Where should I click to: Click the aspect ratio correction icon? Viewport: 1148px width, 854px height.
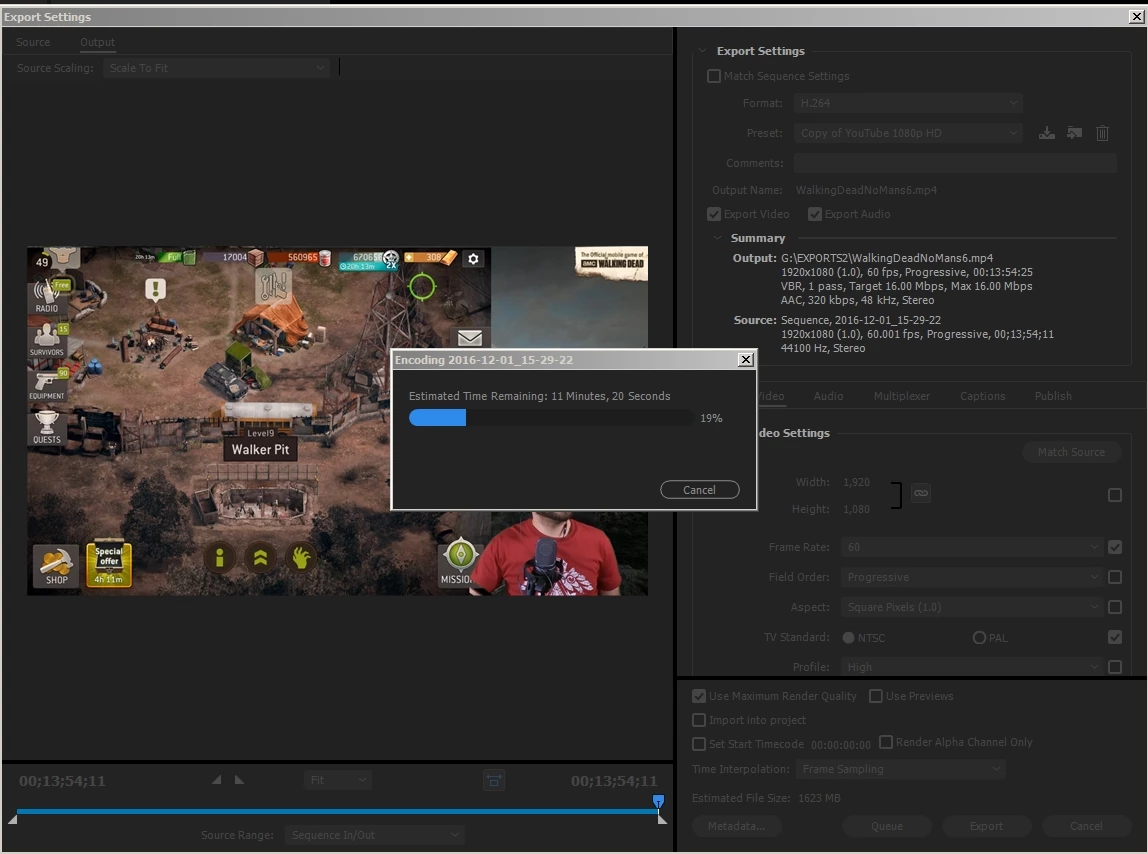tap(494, 780)
